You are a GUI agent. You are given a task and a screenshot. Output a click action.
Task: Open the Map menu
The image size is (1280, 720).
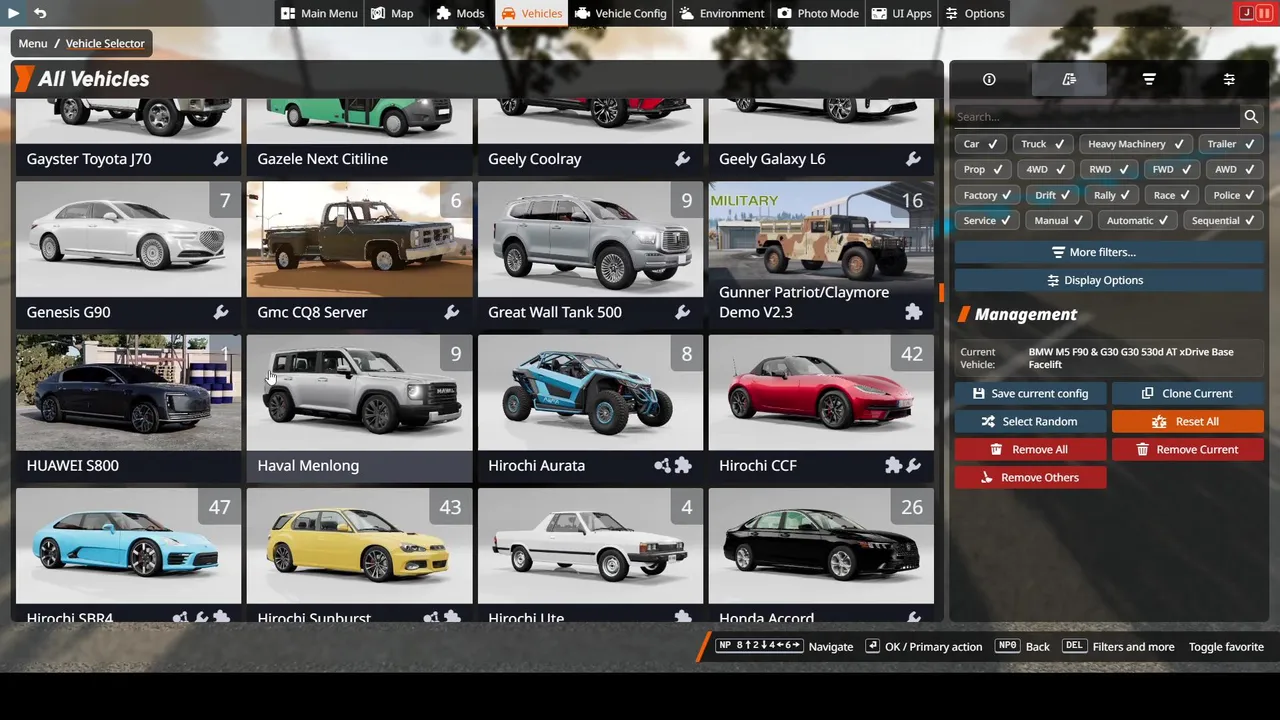[x=392, y=13]
